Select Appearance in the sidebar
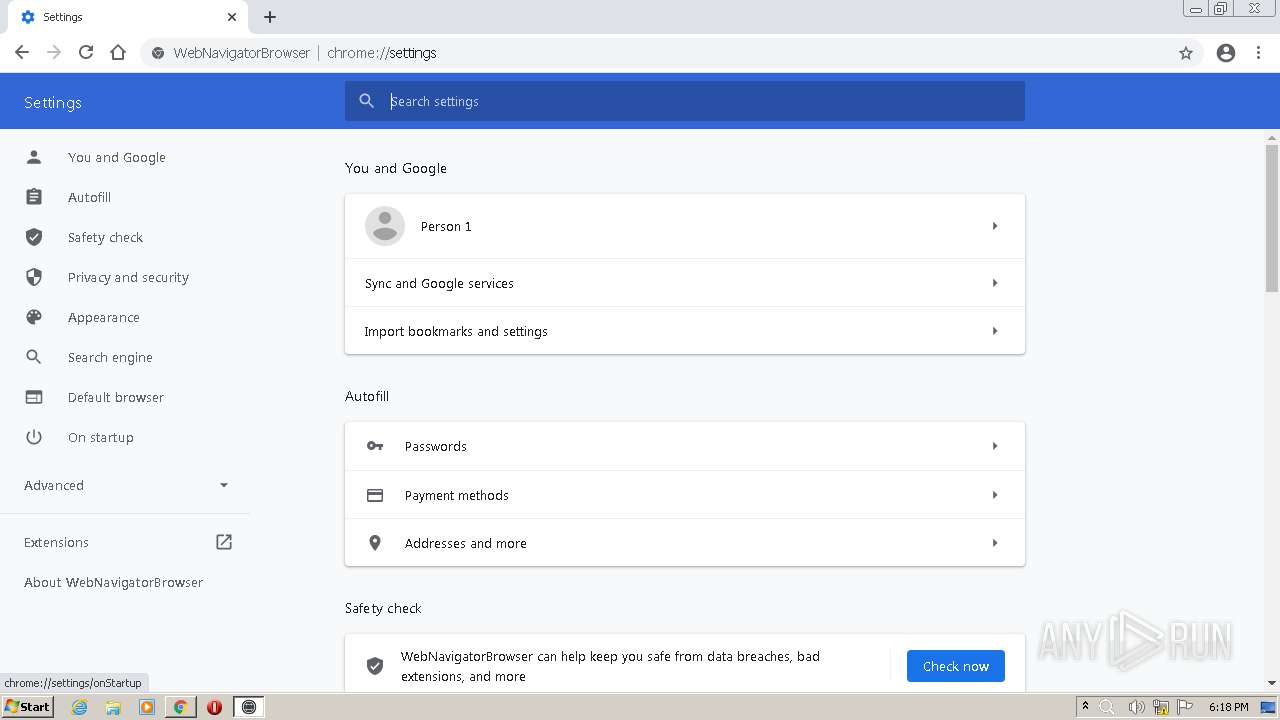Screen dimensions: 1280x720 click(104, 317)
